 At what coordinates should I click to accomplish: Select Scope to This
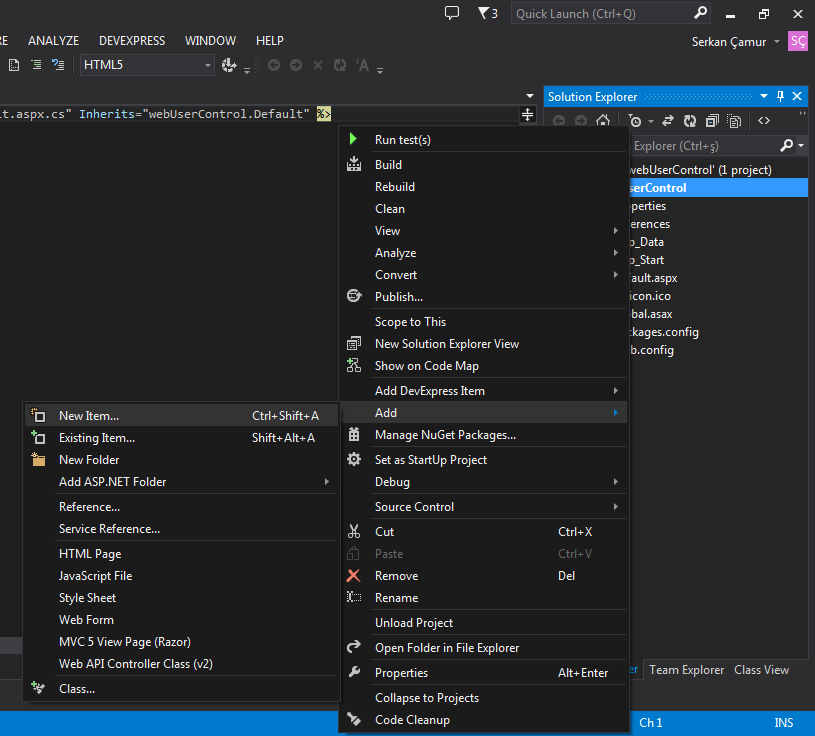483,322
